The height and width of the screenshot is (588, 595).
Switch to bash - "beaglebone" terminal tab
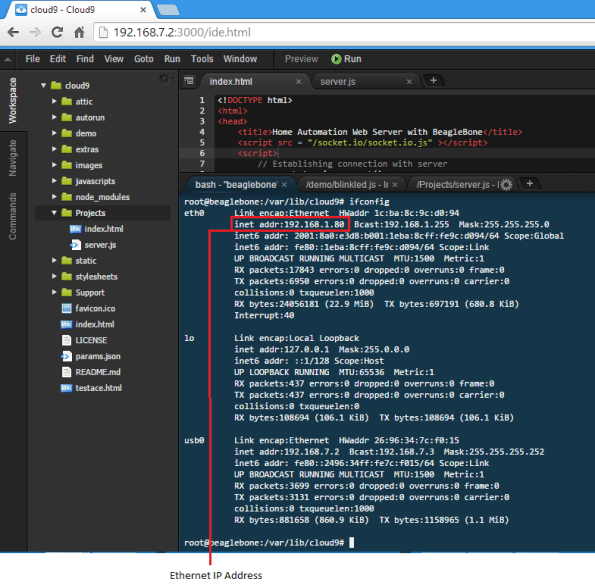(x=236, y=185)
